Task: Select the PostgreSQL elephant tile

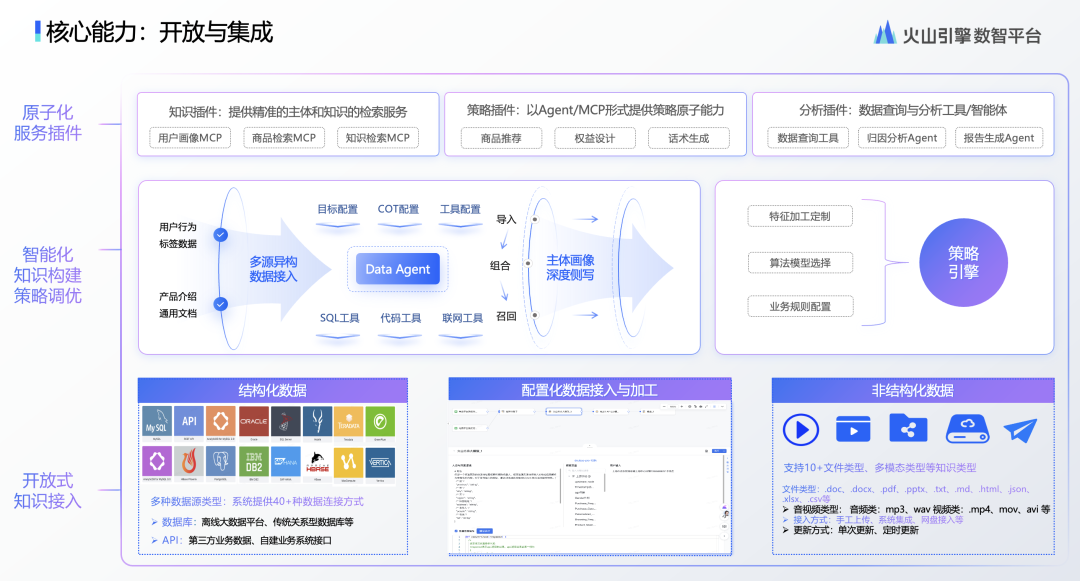Action: (220, 462)
